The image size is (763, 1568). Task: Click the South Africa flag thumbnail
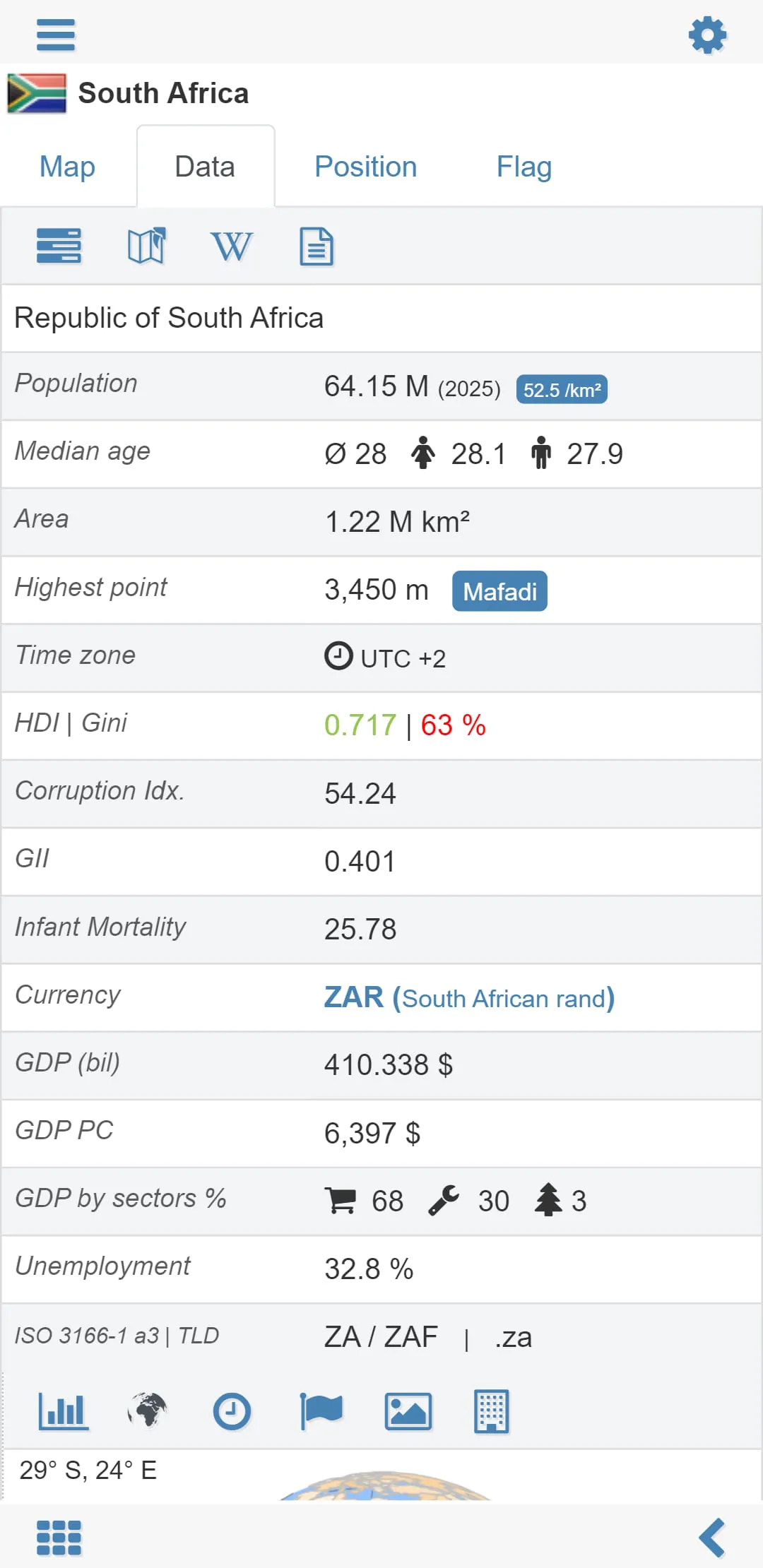37,93
